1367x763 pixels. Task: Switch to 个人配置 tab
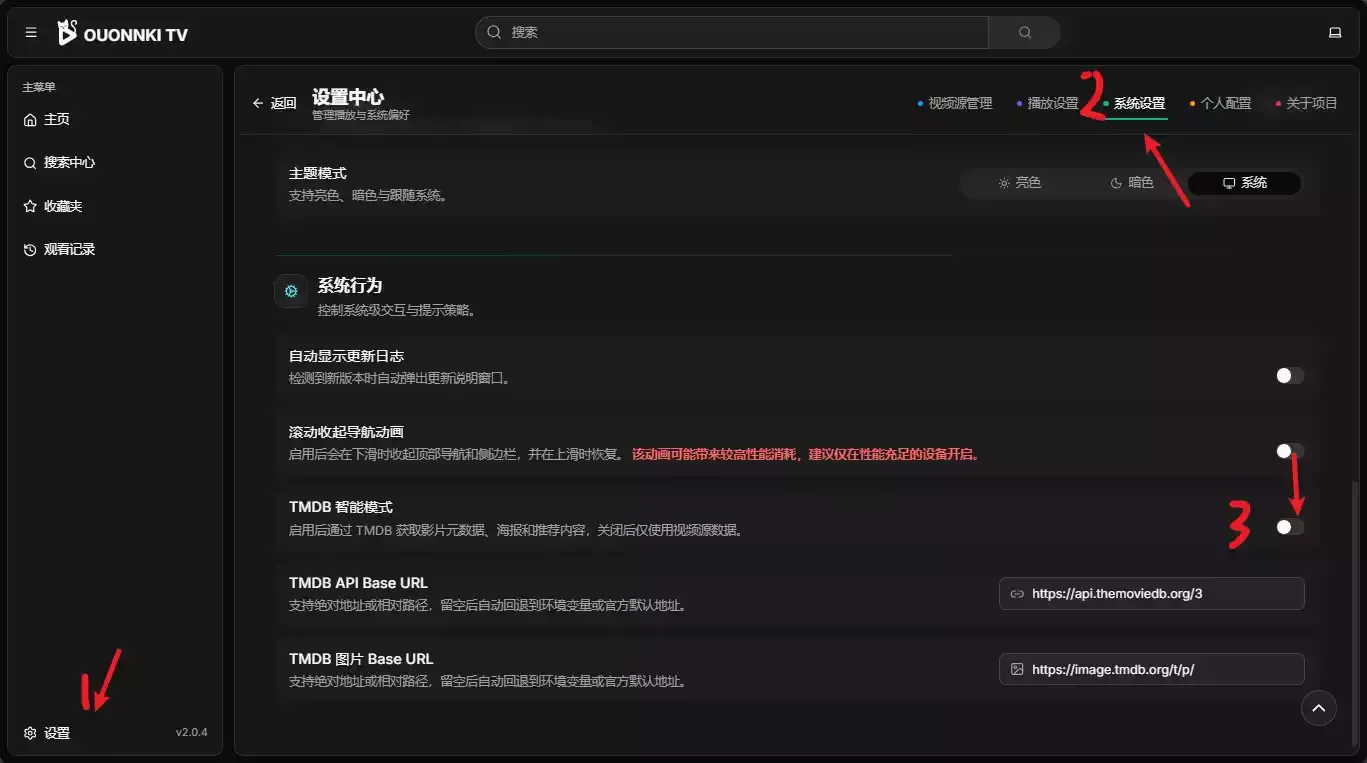(x=1220, y=103)
